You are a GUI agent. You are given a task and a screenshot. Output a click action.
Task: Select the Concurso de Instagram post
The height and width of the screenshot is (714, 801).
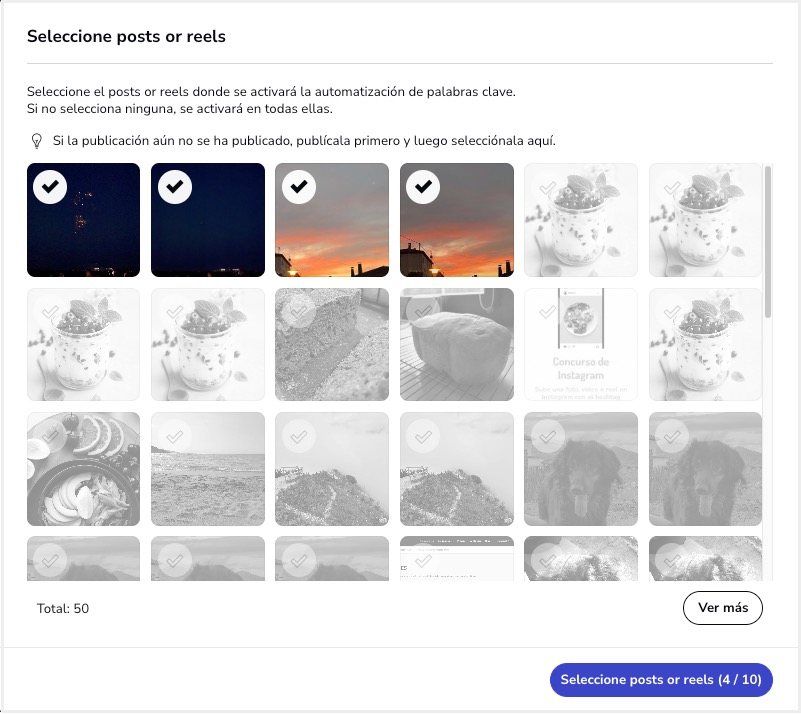click(x=580, y=345)
